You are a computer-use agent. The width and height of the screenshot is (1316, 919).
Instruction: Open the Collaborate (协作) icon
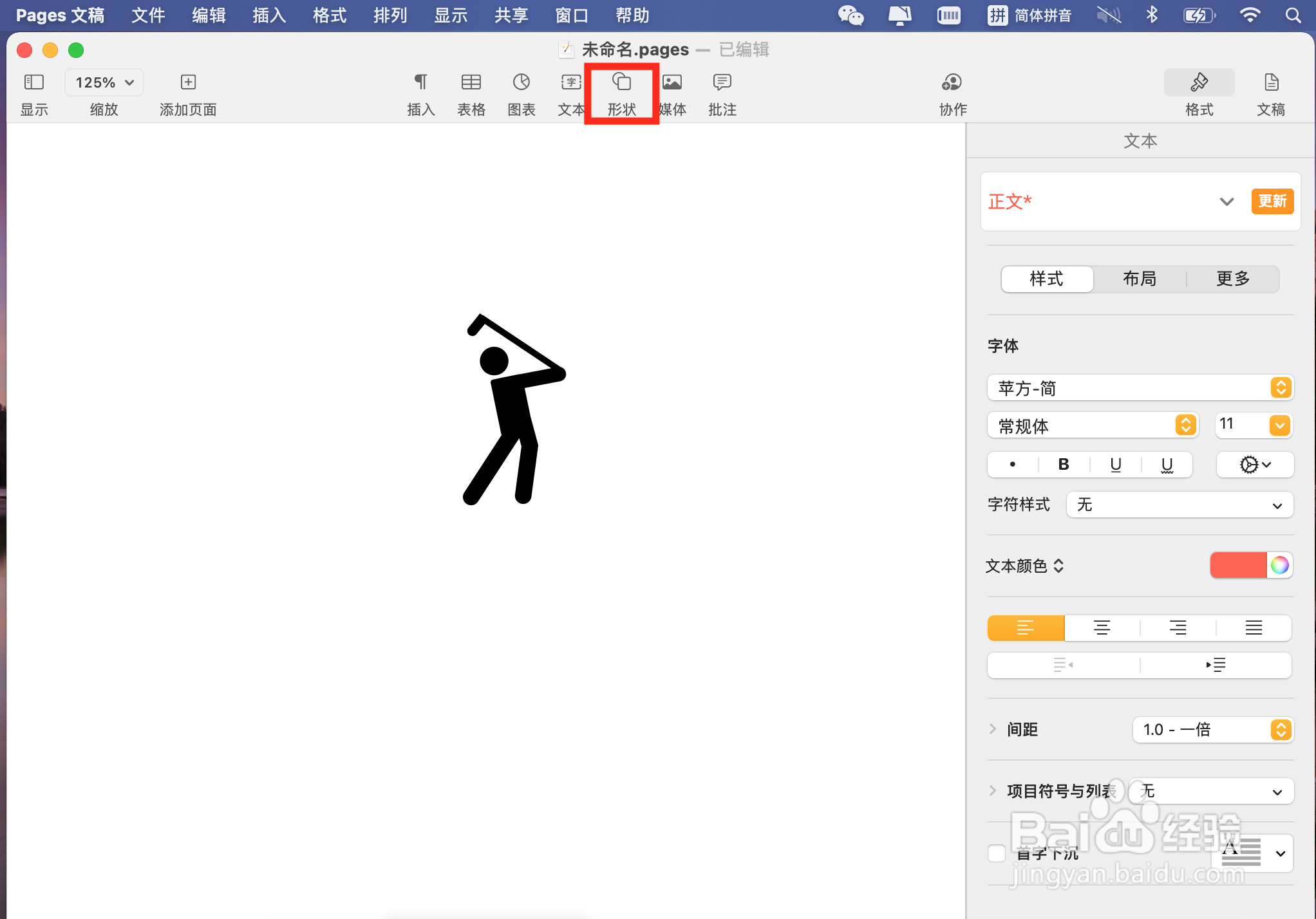[x=952, y=83]
